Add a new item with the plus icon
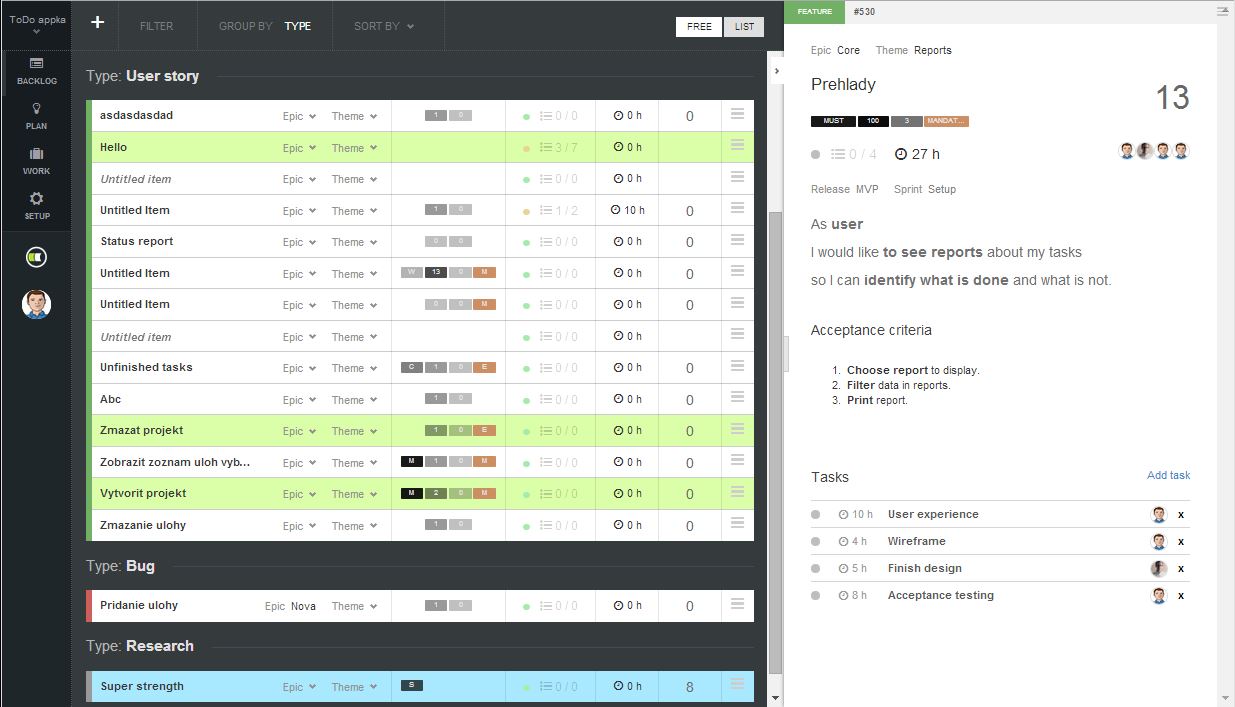 pyautogui.click(x=95, y=22)
